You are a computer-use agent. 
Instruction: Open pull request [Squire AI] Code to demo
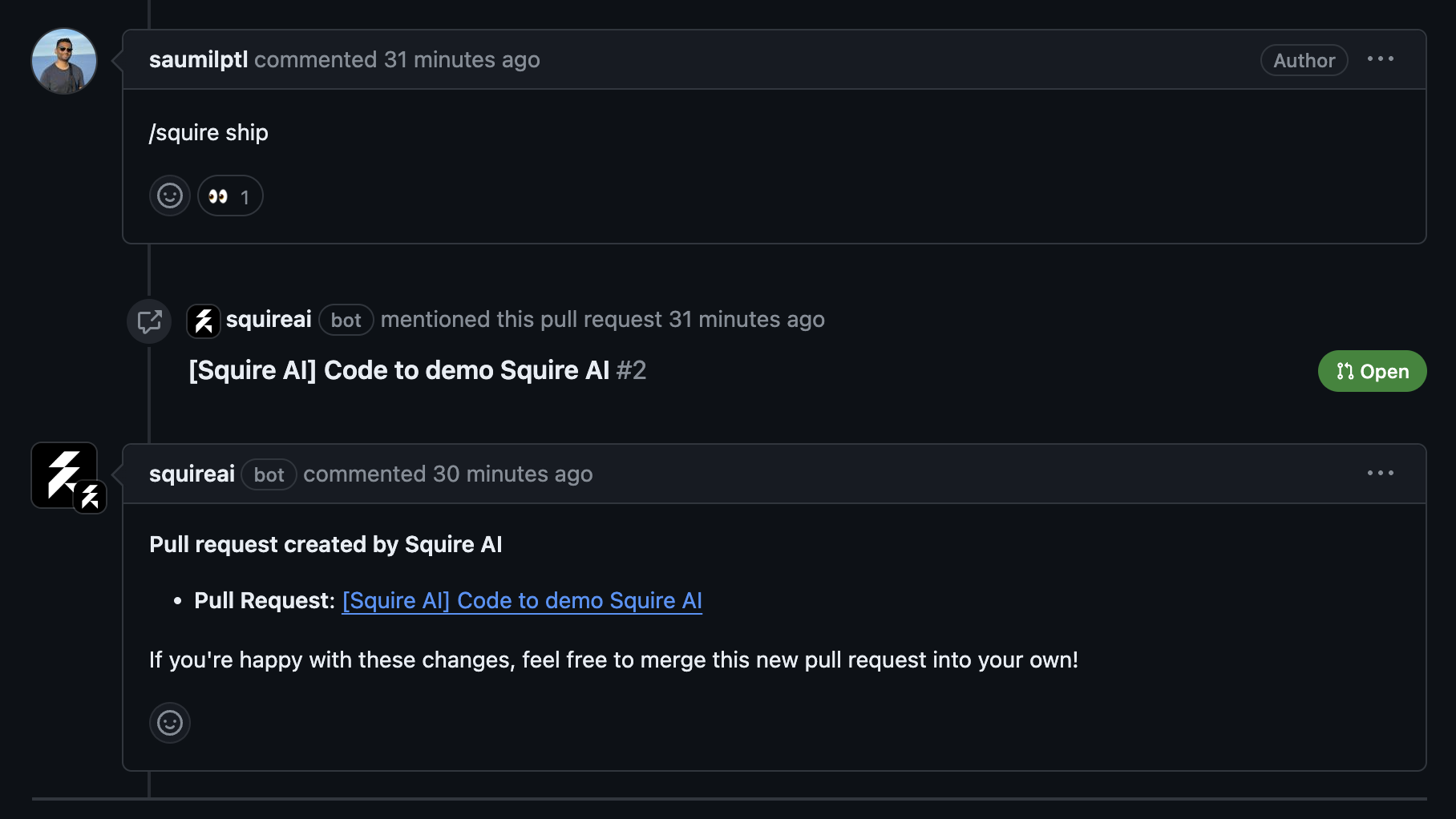click(x=521, y=600)
